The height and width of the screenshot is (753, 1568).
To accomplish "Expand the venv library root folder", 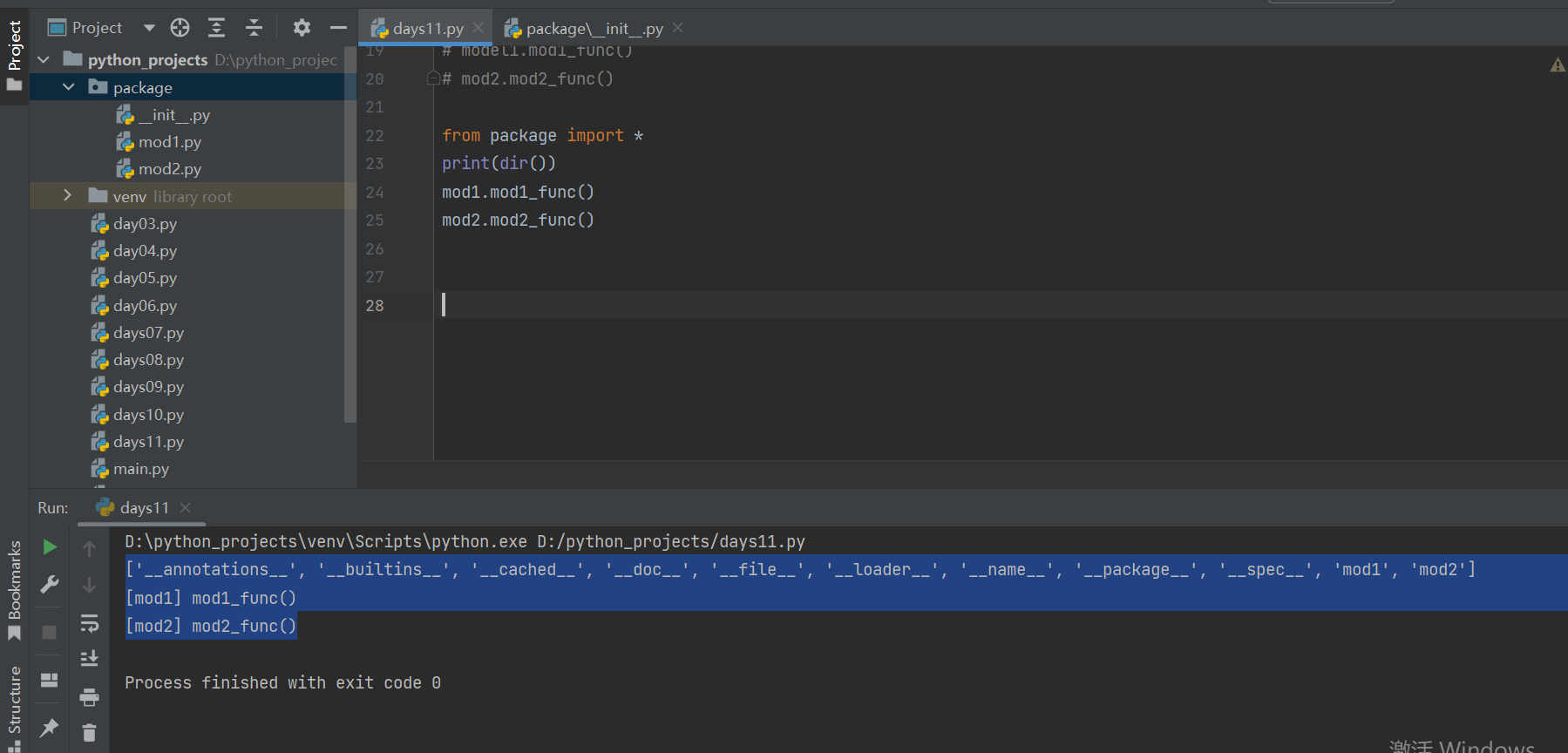I will click(x=68, y=196).
